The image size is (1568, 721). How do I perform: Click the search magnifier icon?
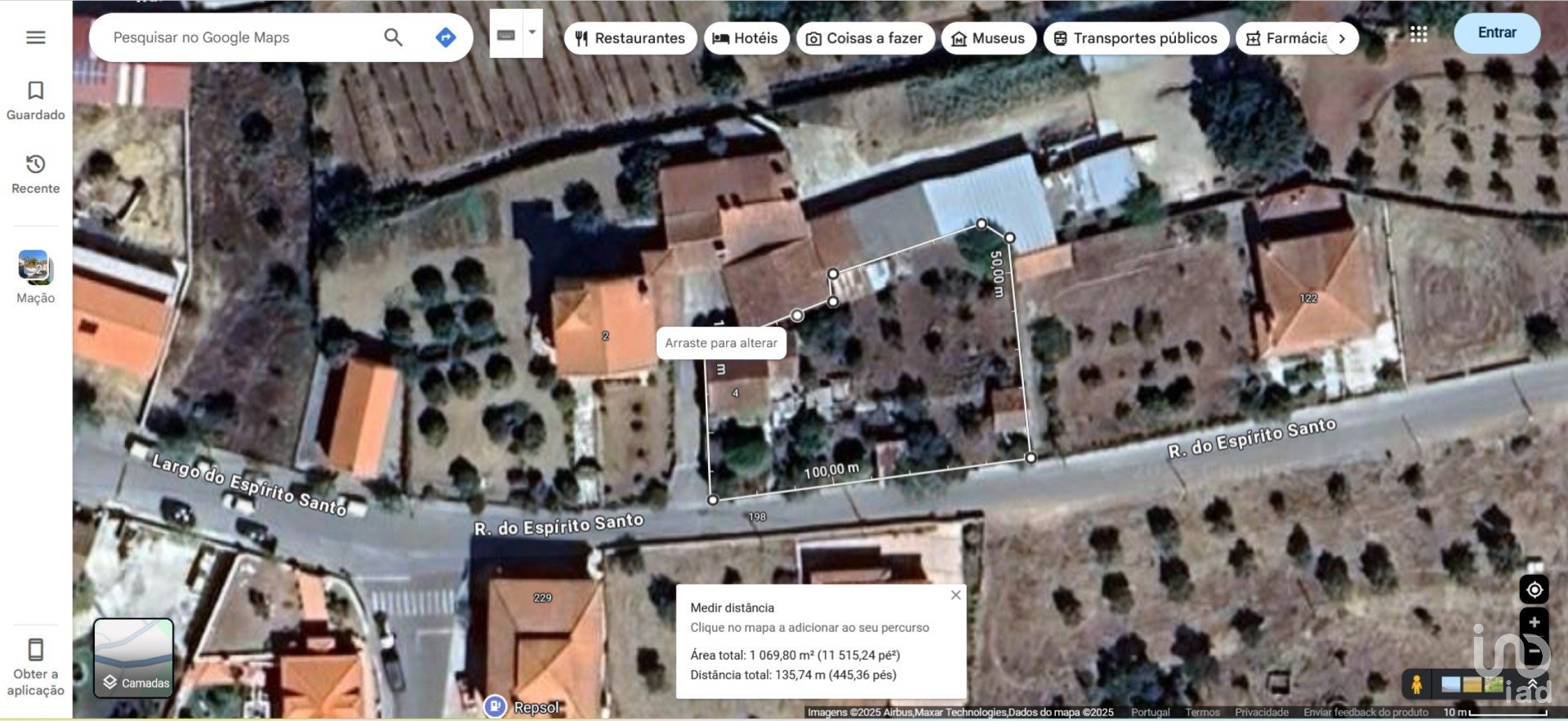tap(393, 38)
